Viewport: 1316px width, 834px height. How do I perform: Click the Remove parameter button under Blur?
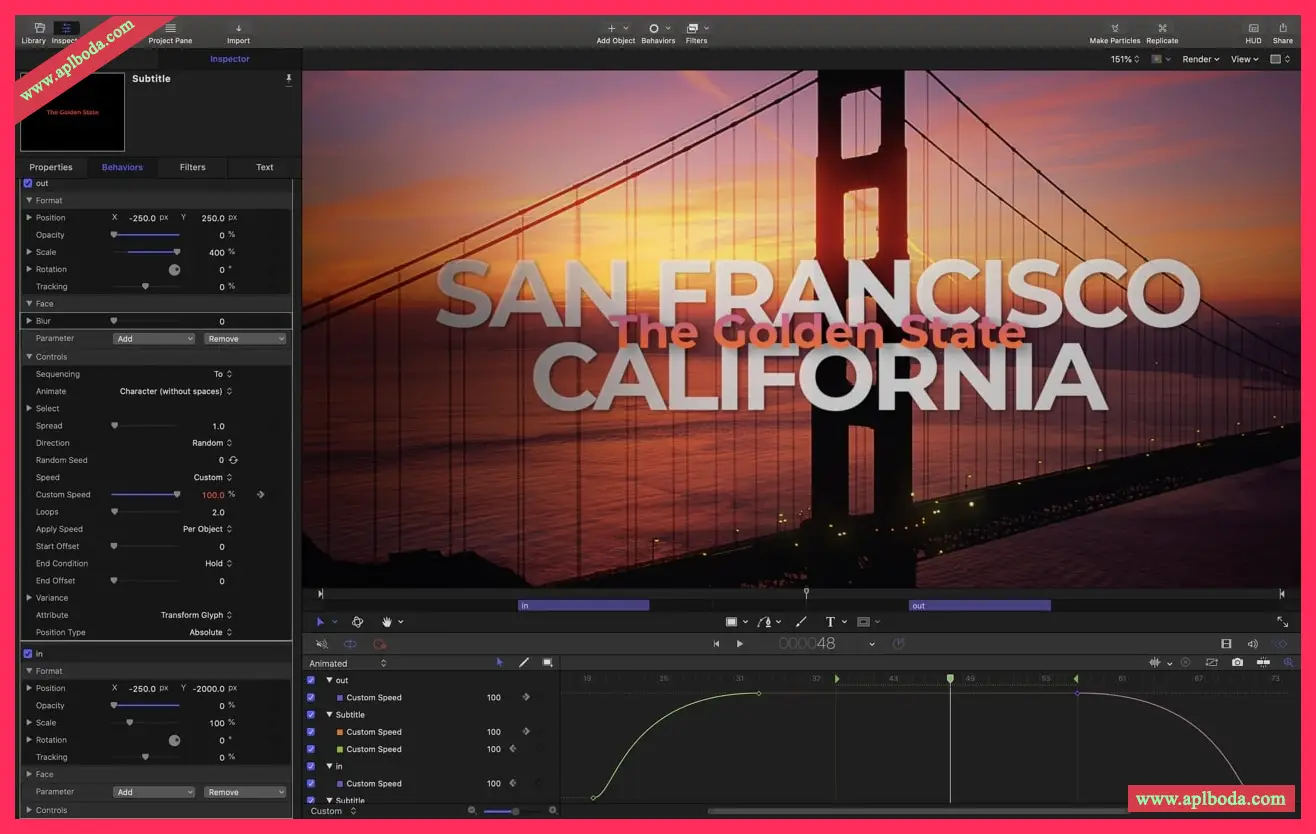[245, 339]
